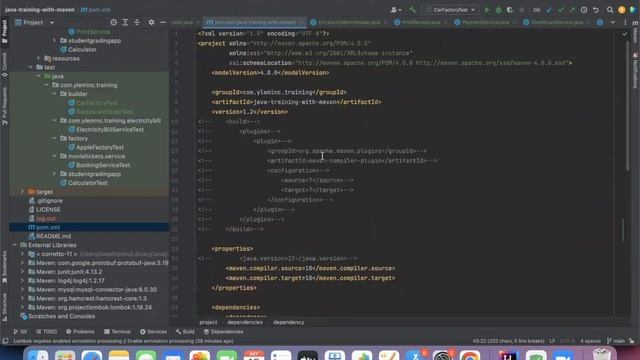Expand Maven: junit:junit:4.13.2 library
The image size is (640, 360).
22,271
